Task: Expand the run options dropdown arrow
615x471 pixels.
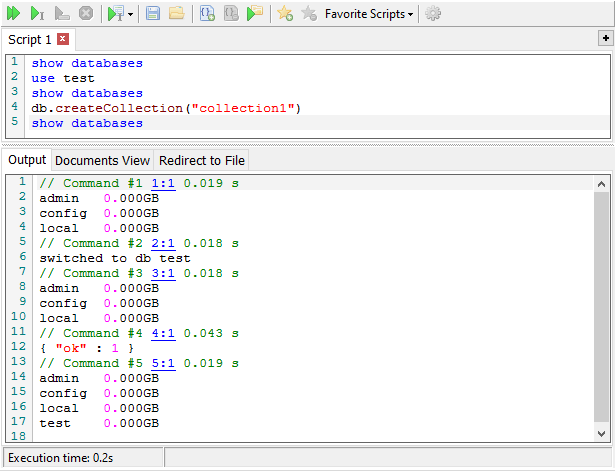Action: pos(131,15)
